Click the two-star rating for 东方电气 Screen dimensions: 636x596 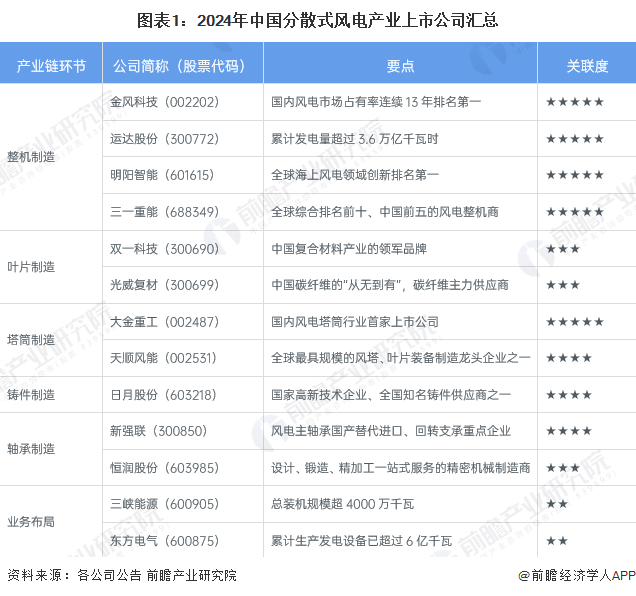tap(557, 541)
